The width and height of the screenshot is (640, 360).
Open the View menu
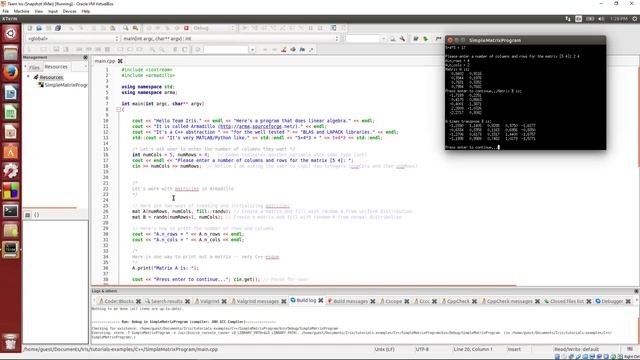(39, 11)
